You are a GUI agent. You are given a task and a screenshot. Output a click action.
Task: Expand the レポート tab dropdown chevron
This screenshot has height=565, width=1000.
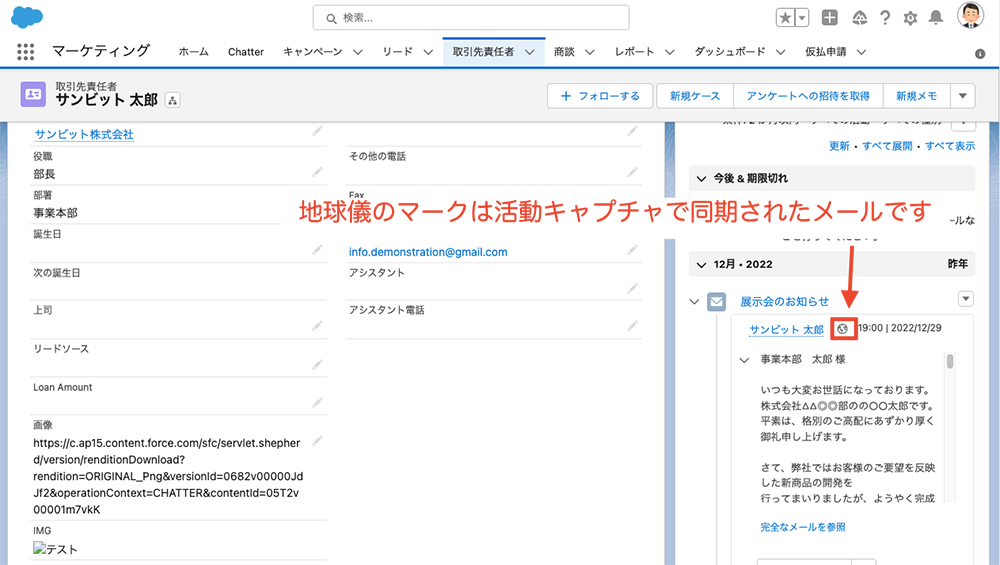click(670, 52)
